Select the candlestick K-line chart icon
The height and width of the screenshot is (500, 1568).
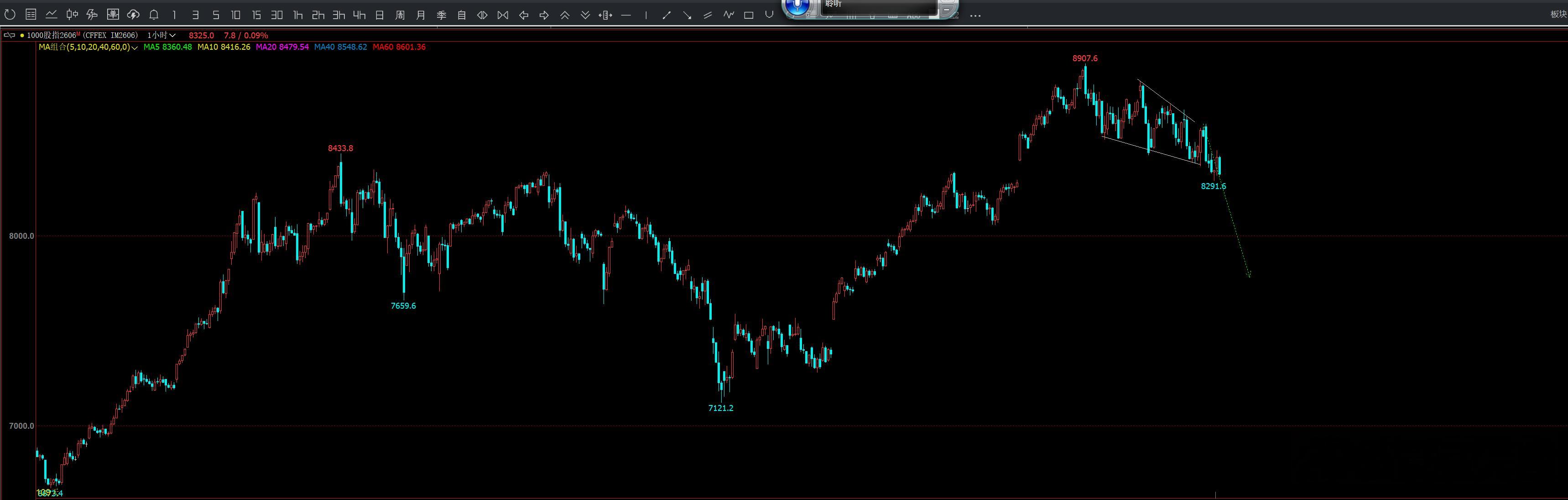[x=73, y=15]
